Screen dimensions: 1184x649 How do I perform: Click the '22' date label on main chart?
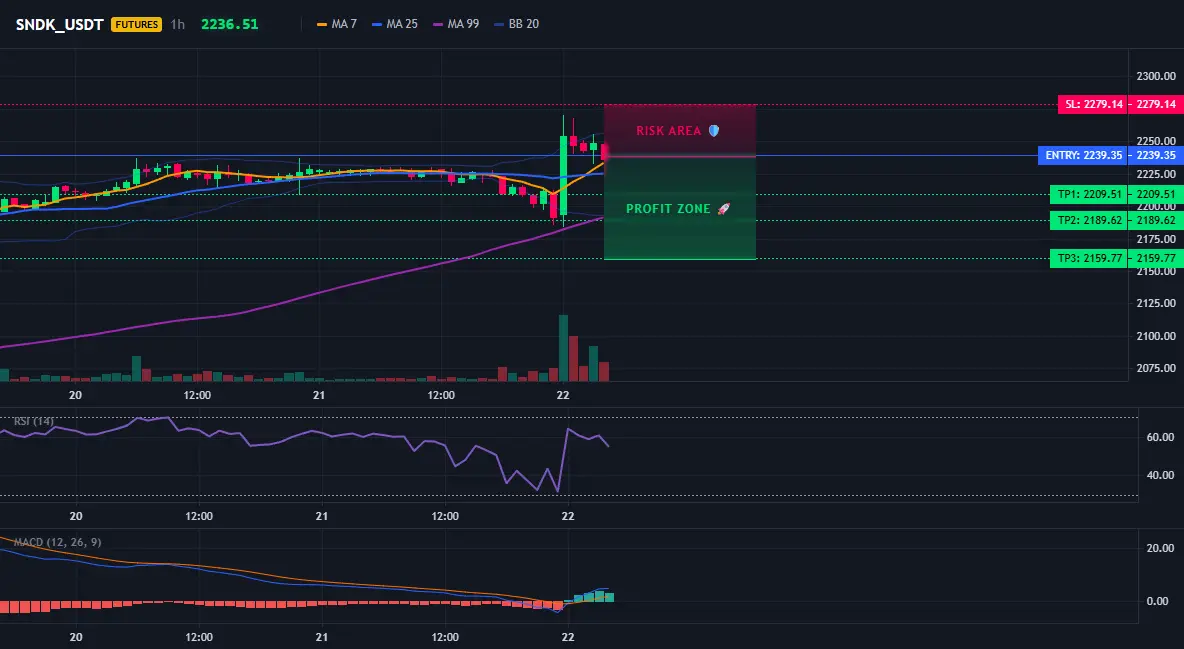pyautogui.click(x=563, y=395)
